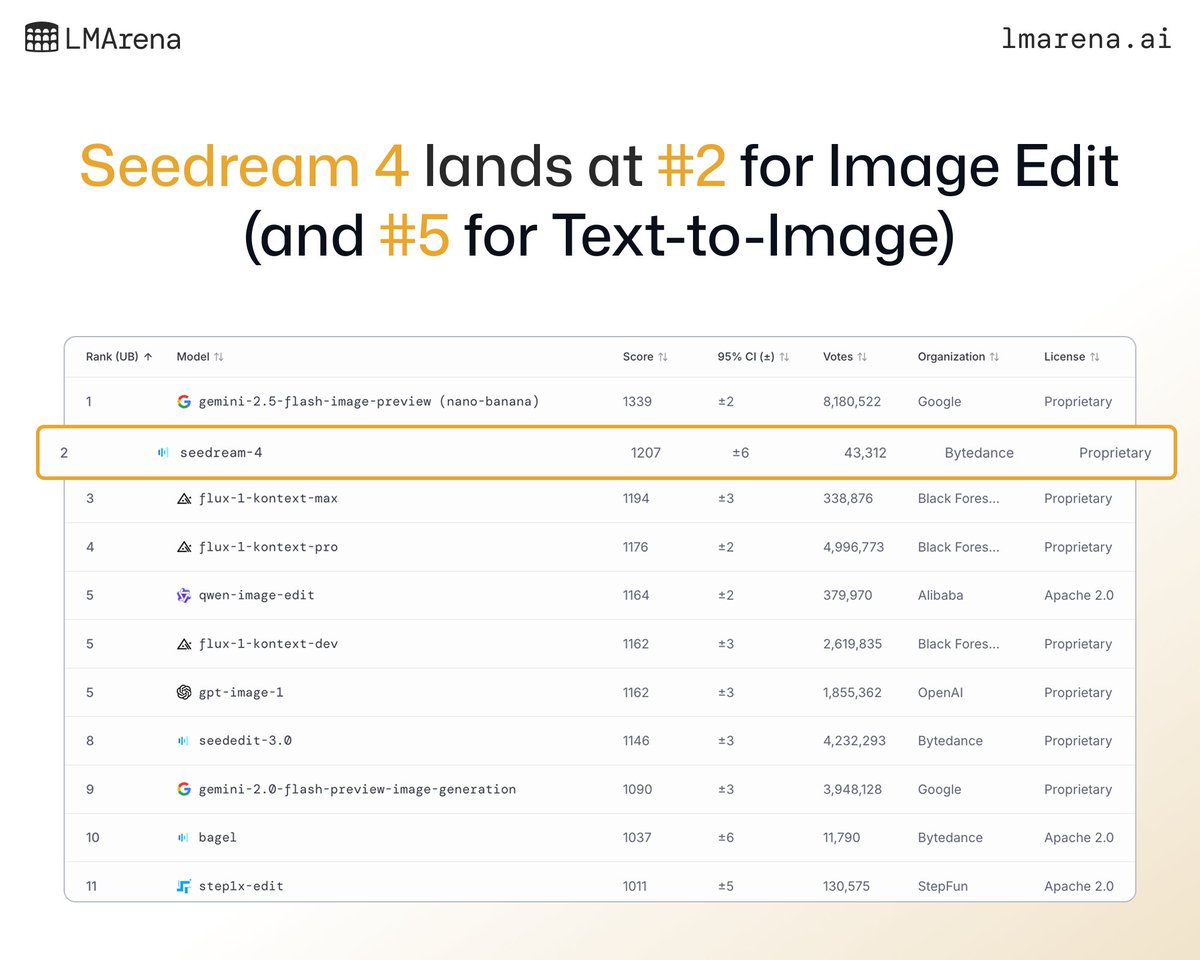Viewport: 1200px width, 960px height.
Task: Click the rank number 11 cell
Action: coord(92,886)
